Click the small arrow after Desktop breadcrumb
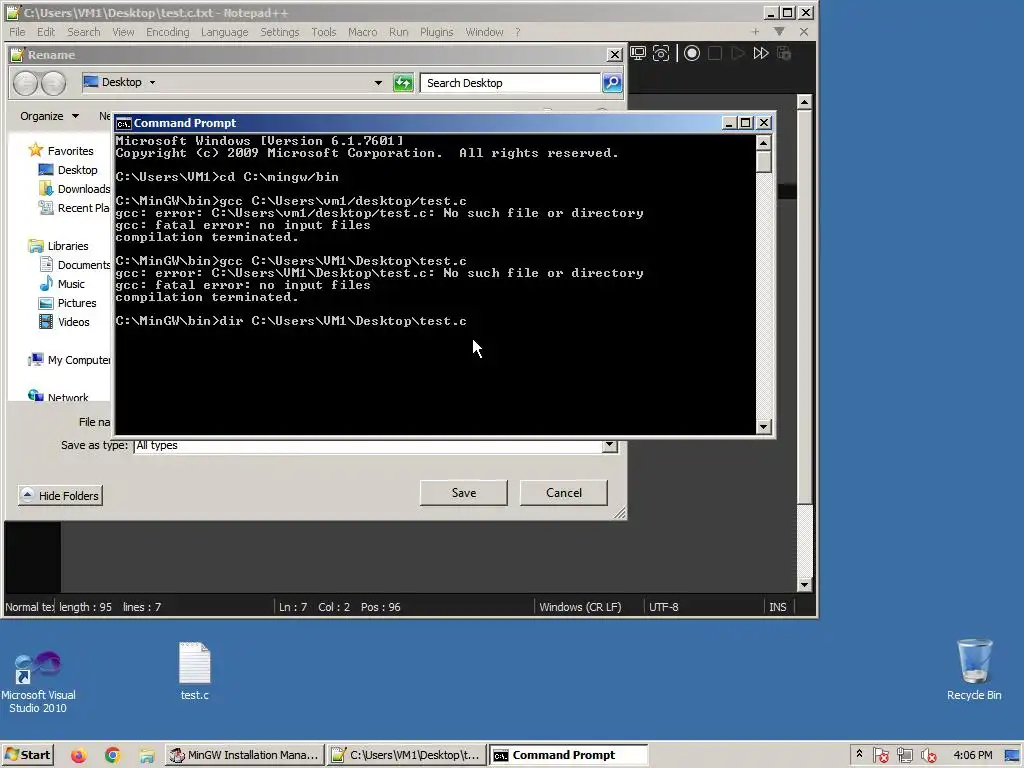 pos(152,82)
